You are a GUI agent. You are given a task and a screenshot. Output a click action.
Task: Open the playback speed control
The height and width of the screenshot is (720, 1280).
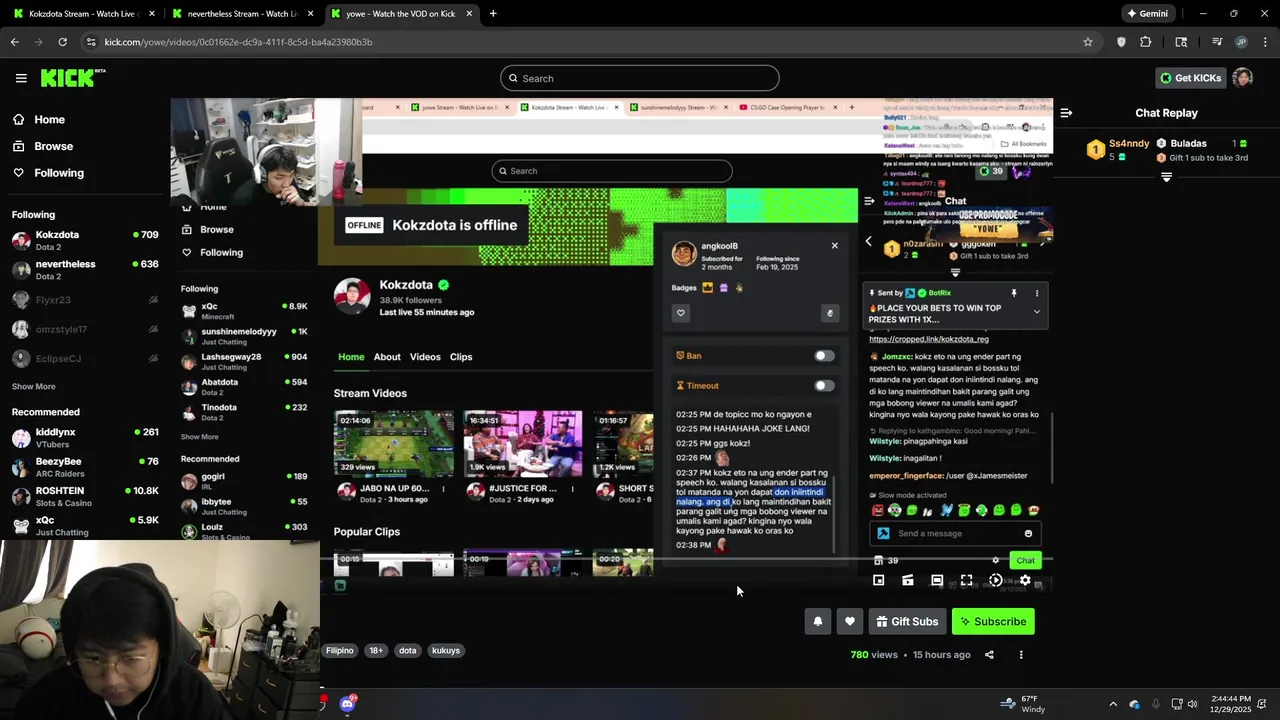point(996,580)
